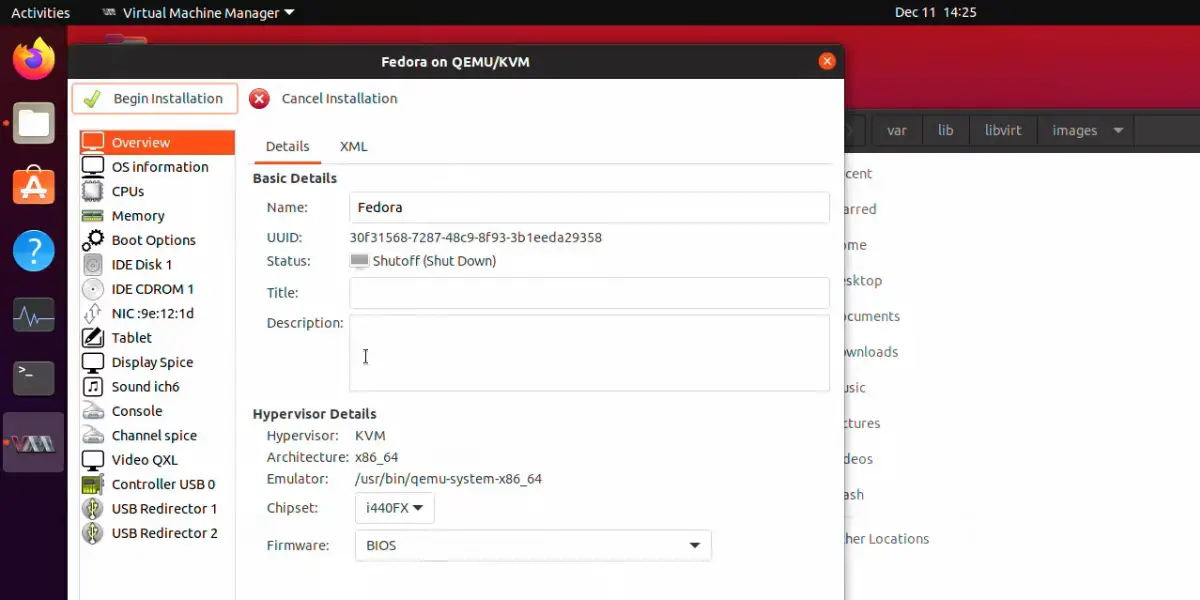Switch to the XML tab
Viewport: 1200px width, 600px height.
(x=354, y=146)
